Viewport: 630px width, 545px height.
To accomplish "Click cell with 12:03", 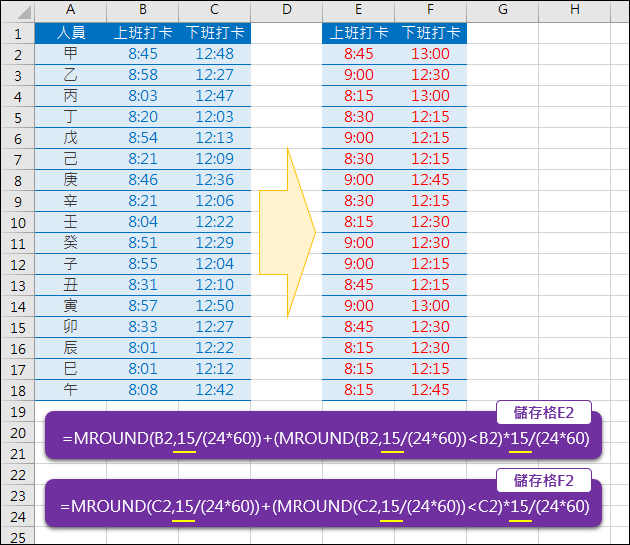I will pyautogui.click(x=215, y=117).
